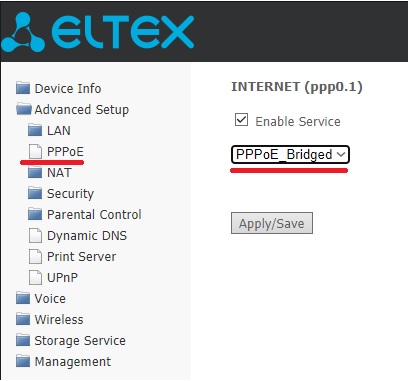
Task: Open the Print Server page
Action: coord(81,256)
